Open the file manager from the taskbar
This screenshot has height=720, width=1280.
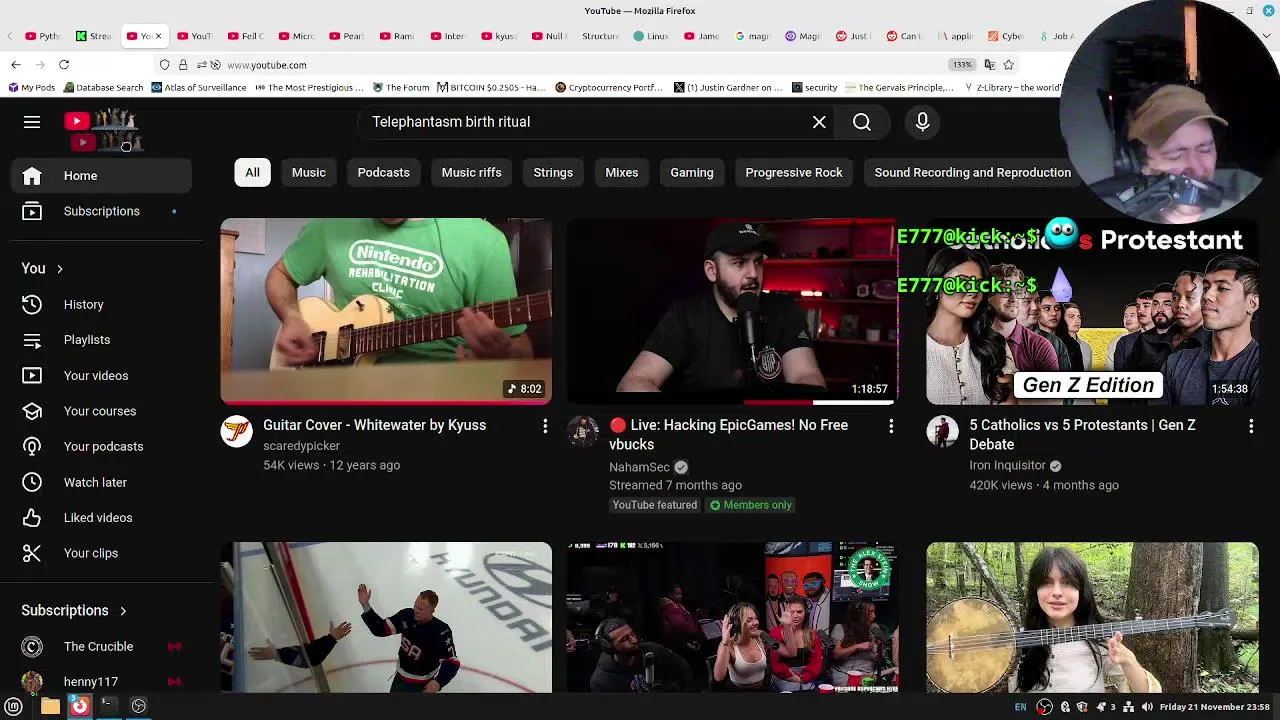tap(50, 707)
